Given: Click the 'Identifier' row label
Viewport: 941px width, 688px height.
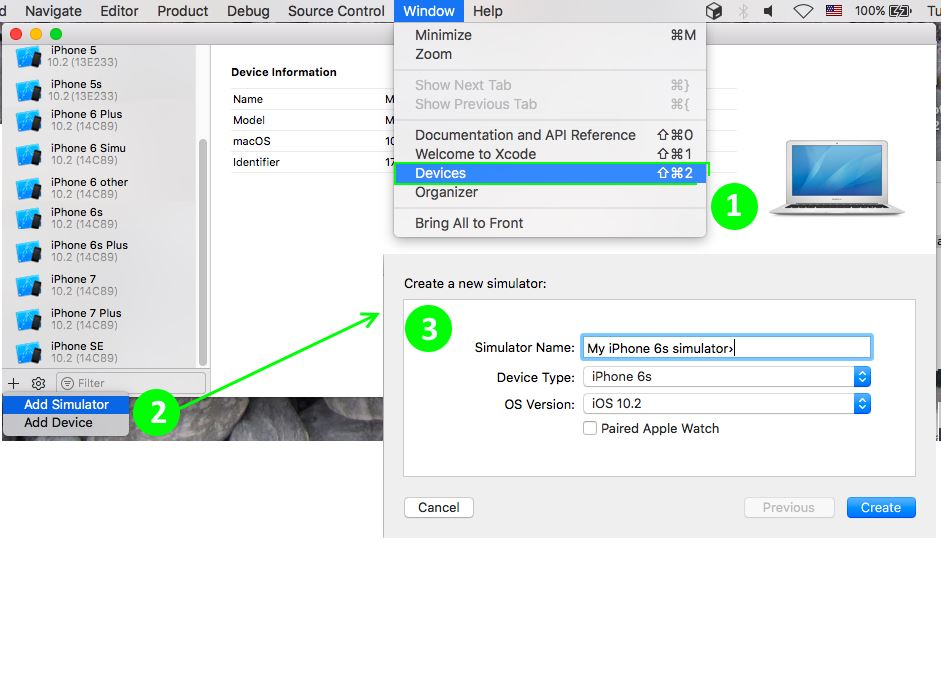Looking at the screenshot, I should pyautogui.click(x=256, y=162).
